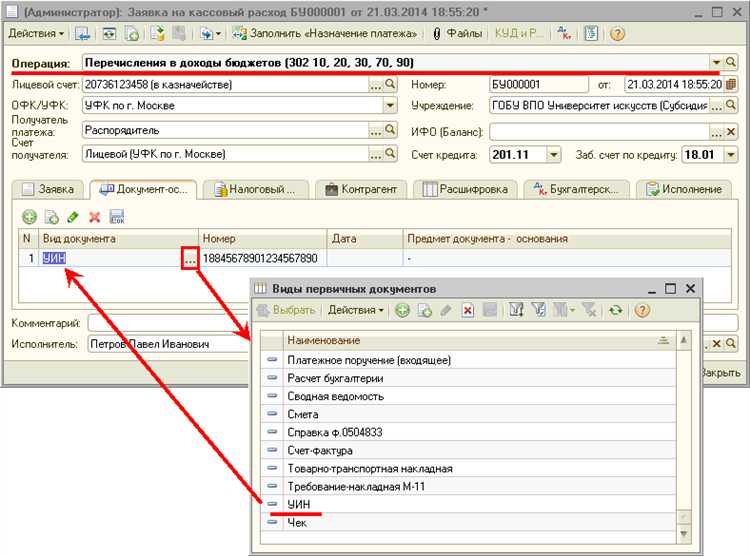The width and height of the screenshot is (750, 556).
Task: Click green add-row icon in document table toolbar
Action: [29, 216]
